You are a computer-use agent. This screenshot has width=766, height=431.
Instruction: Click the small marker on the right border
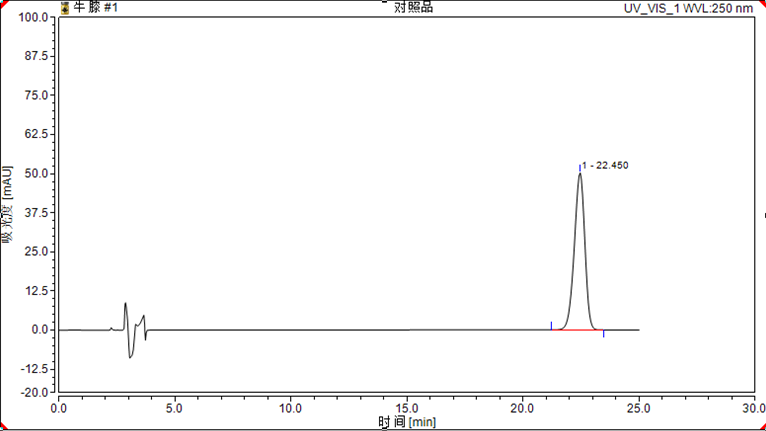764,214
